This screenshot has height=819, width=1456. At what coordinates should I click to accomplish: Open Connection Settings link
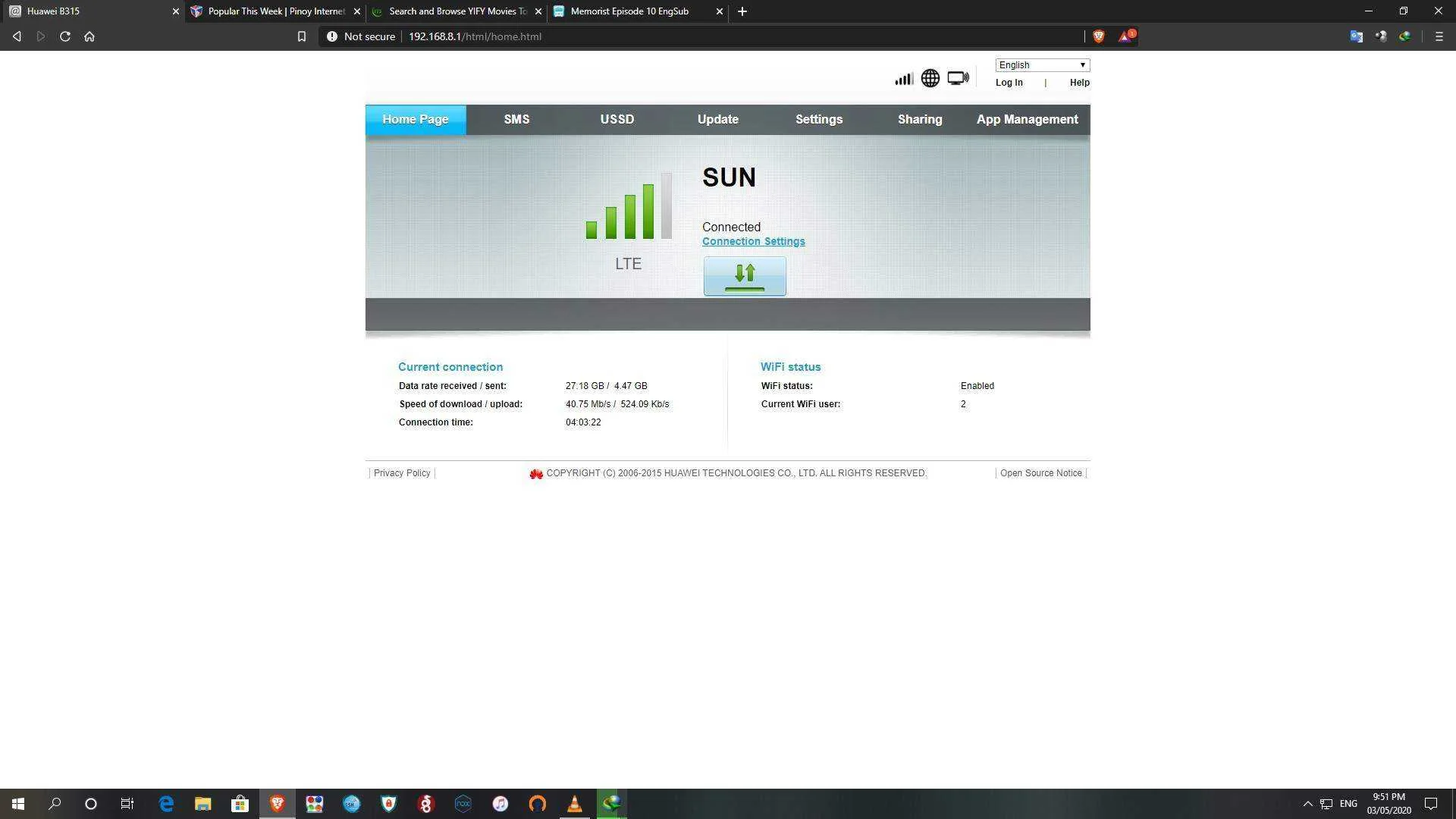pos(753,241)
